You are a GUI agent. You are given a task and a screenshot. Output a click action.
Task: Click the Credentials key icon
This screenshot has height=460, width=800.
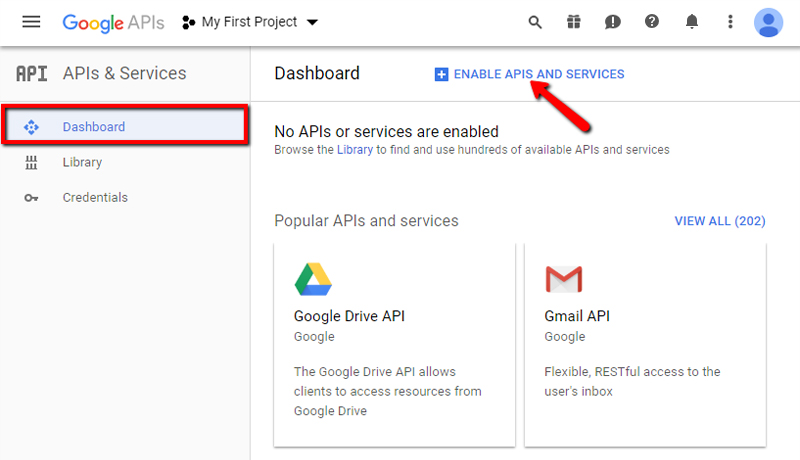[x=31, y=198]
